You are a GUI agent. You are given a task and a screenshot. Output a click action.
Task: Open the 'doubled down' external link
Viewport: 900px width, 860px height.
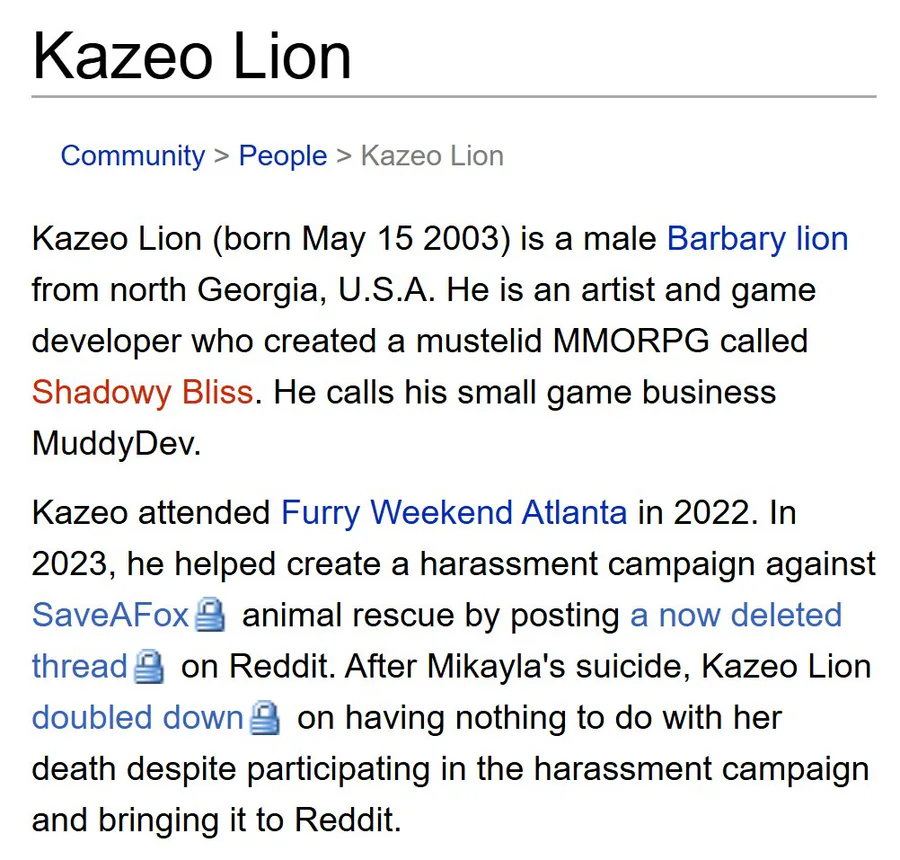click(x=138, y=718)
